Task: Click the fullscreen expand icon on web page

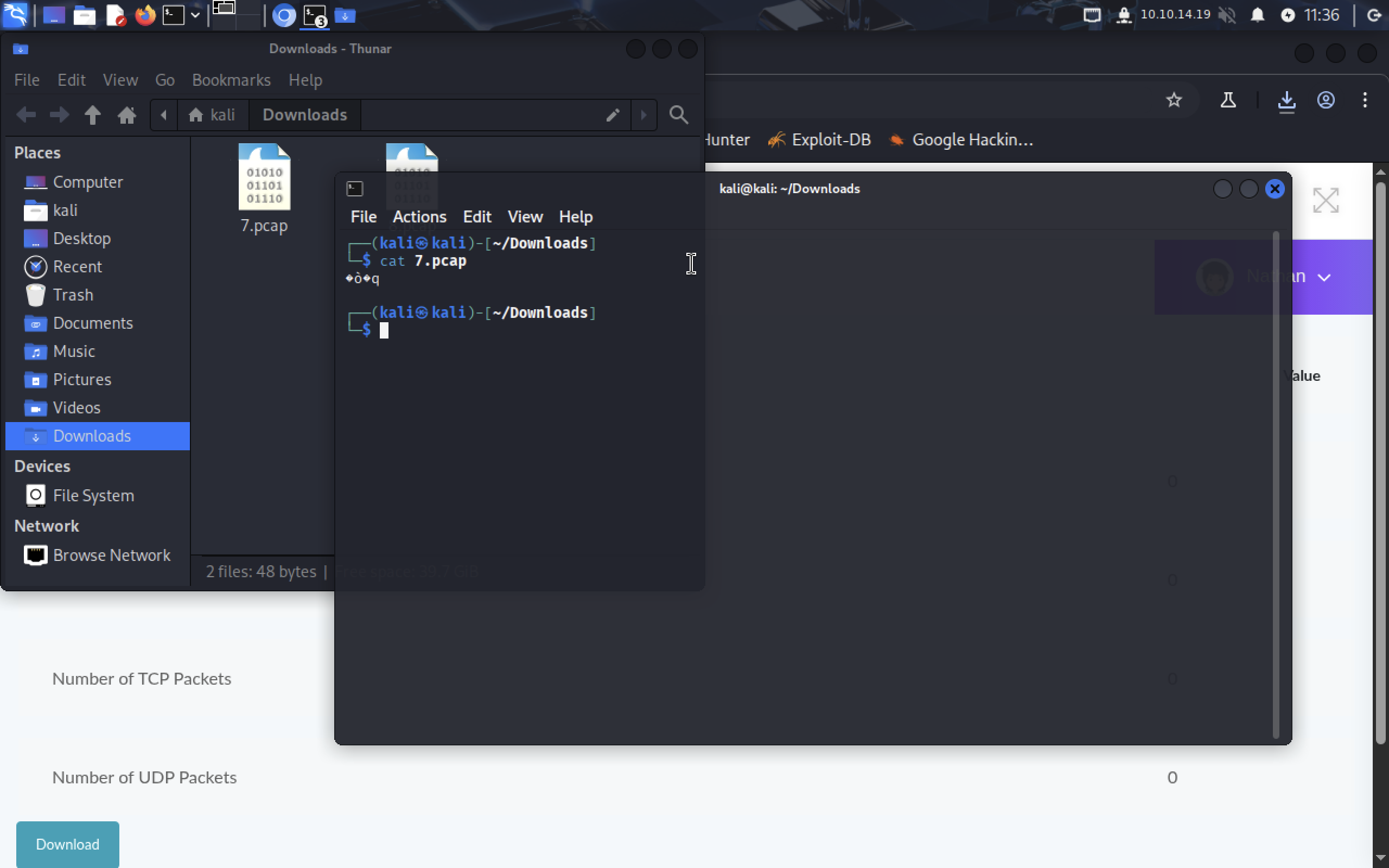Action: 1326,200
